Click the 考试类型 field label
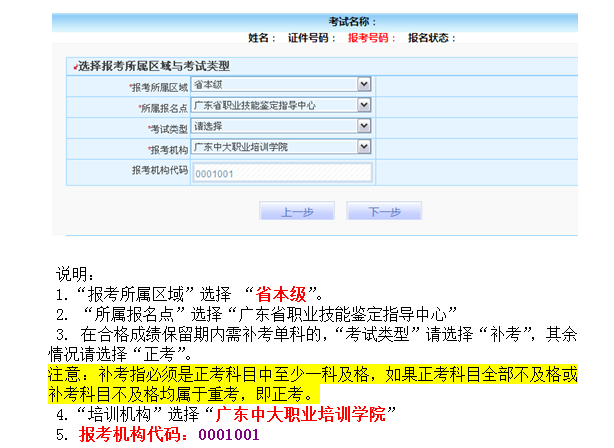This screenshot has width=614, height=448. point(168,129)
